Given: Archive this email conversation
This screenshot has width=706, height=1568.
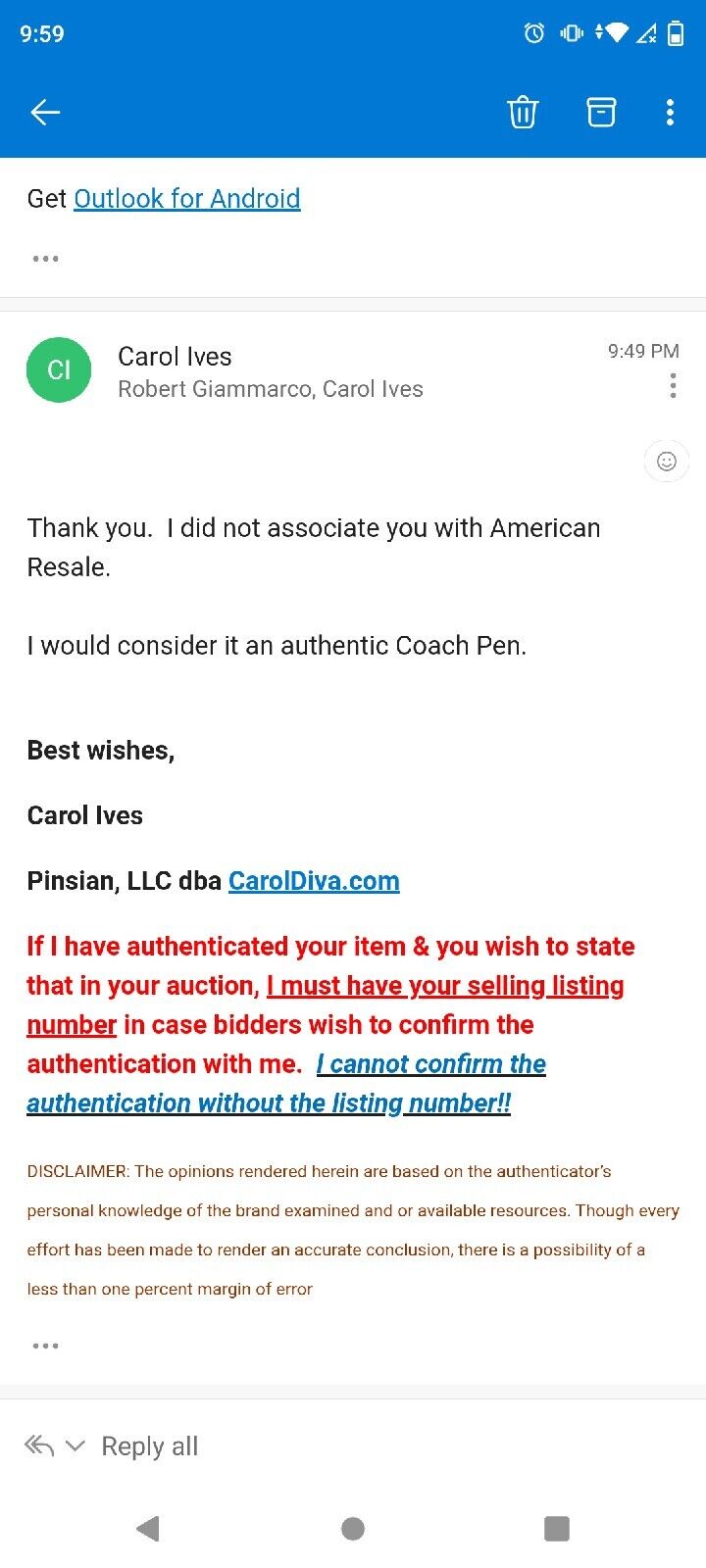Looking at the screenshot, I should pos(601,113).
